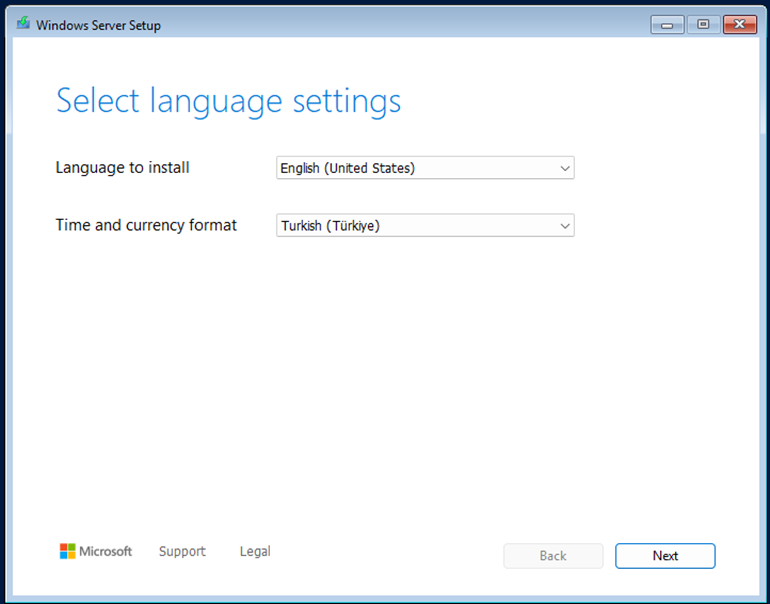Open the Language to install dropdown
The width and height of the screenshot is (770, 604).
[x=425, y=168]
